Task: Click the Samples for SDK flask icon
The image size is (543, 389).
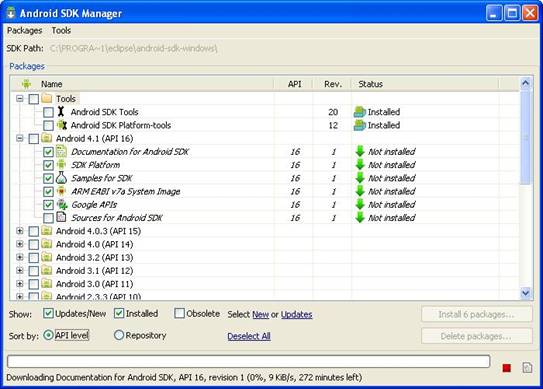Action: (x=61, y=178)
